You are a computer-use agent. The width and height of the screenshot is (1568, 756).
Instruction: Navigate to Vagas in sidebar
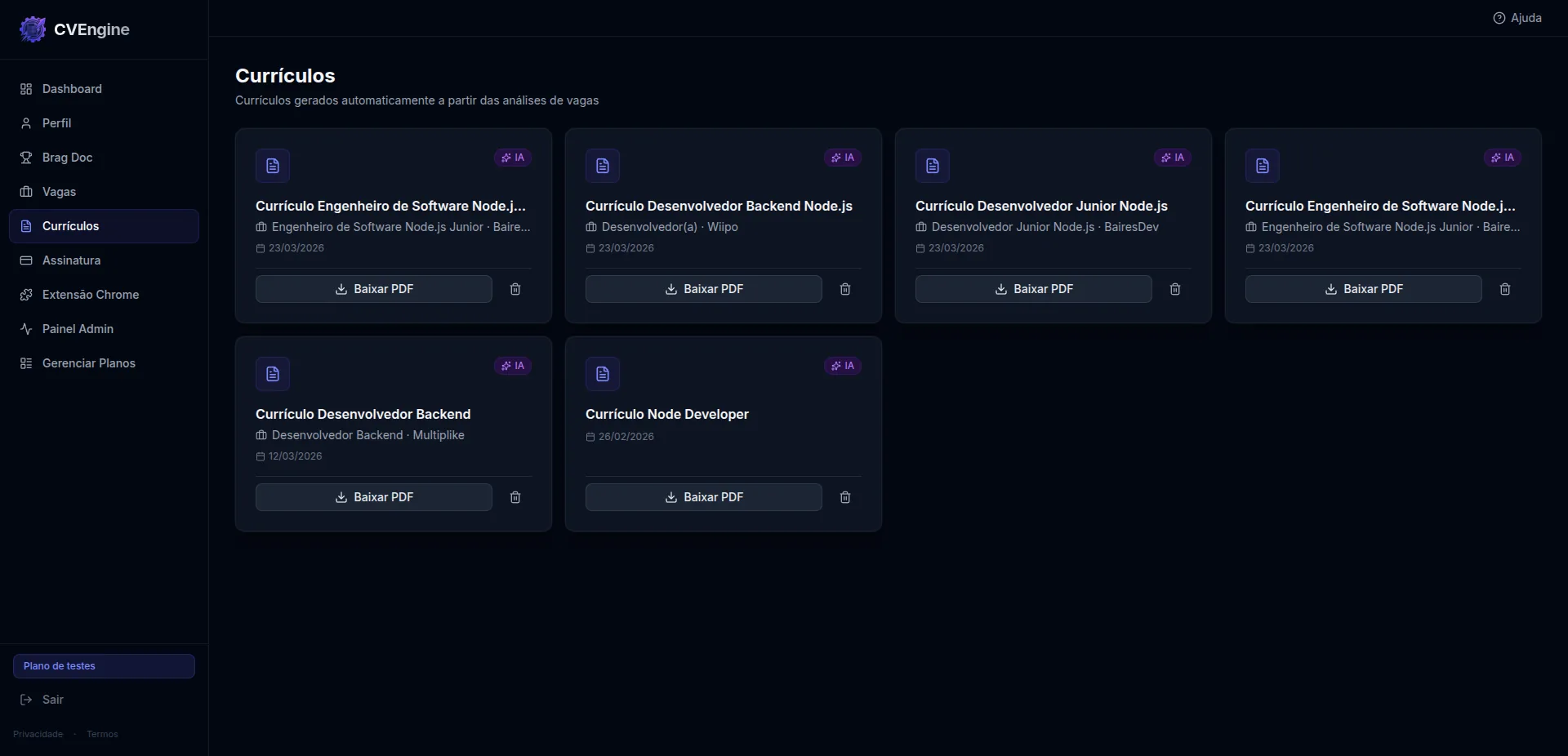coord(59,192)
